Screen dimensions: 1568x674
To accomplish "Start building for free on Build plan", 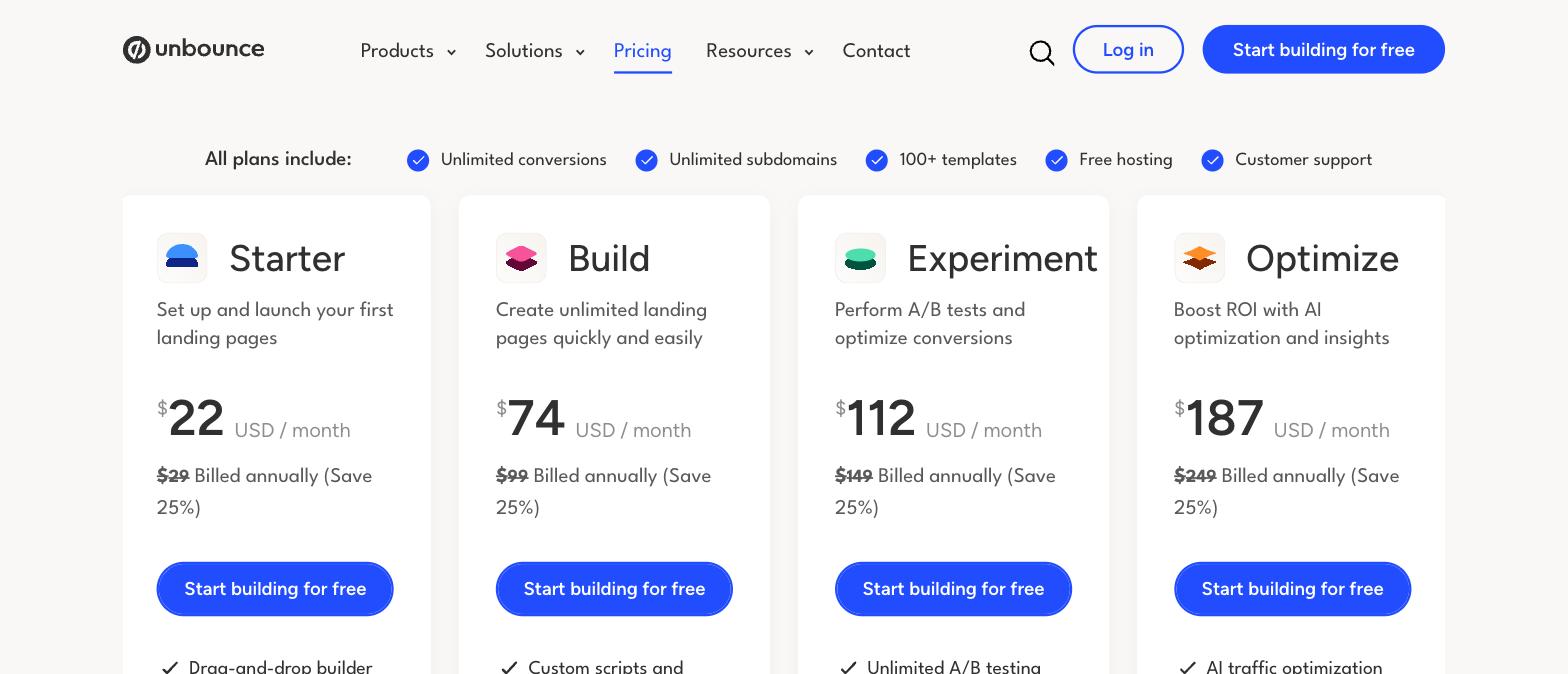I will pos(614,589).
